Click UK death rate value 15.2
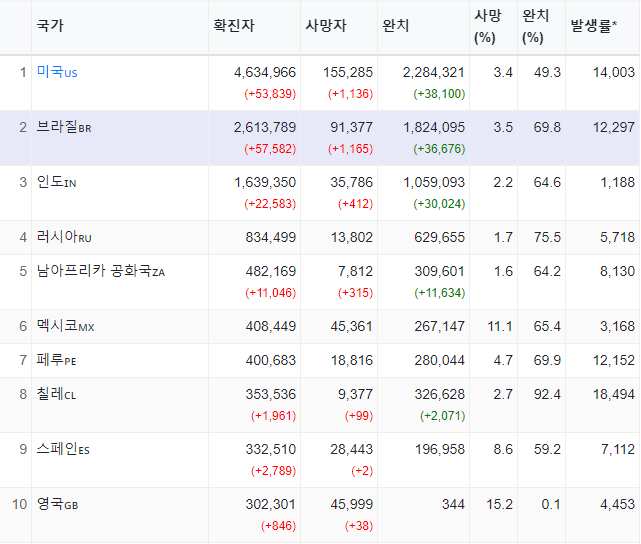Image resolution: width=641 pixels, height=544 pixels. pyautogui.click(x=499, y=504)
